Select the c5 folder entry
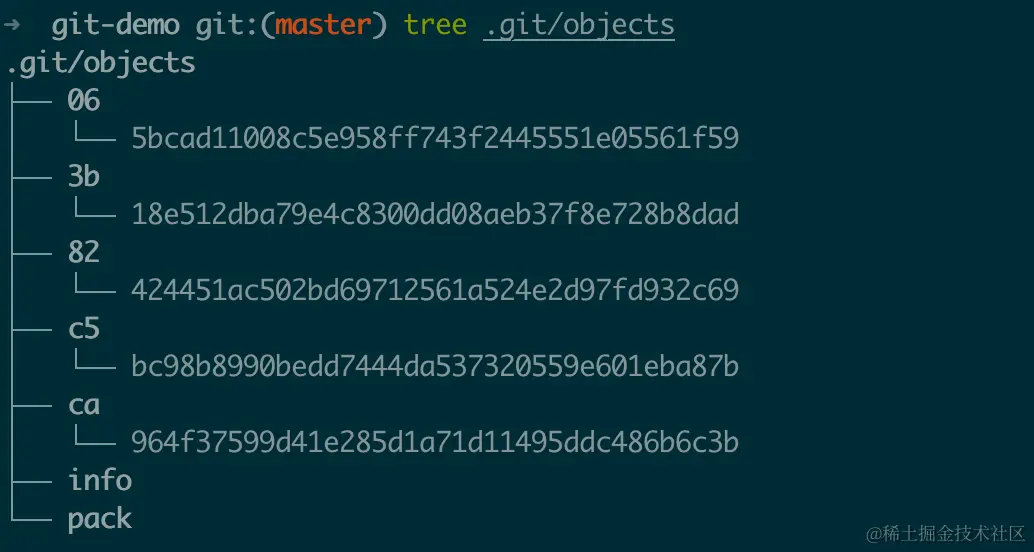 pos(84,328)
